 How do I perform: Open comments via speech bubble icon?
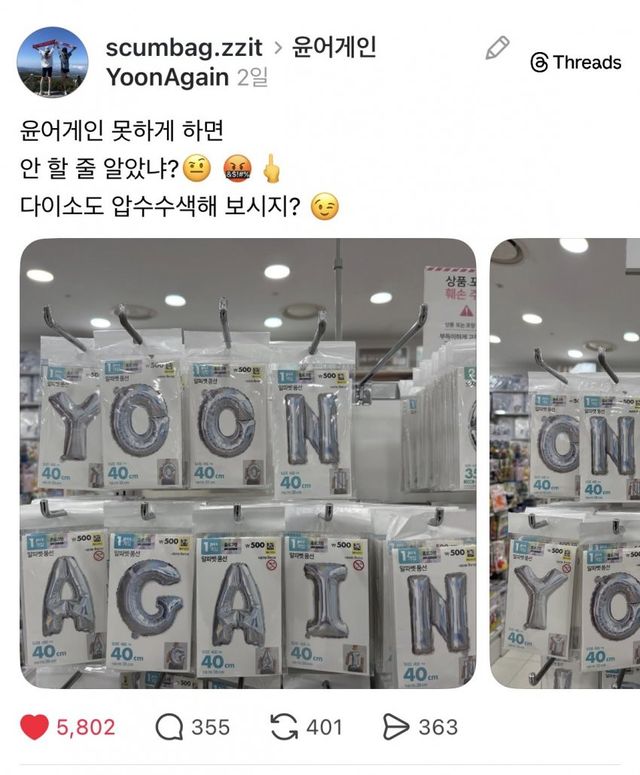(x=169, y=727)
